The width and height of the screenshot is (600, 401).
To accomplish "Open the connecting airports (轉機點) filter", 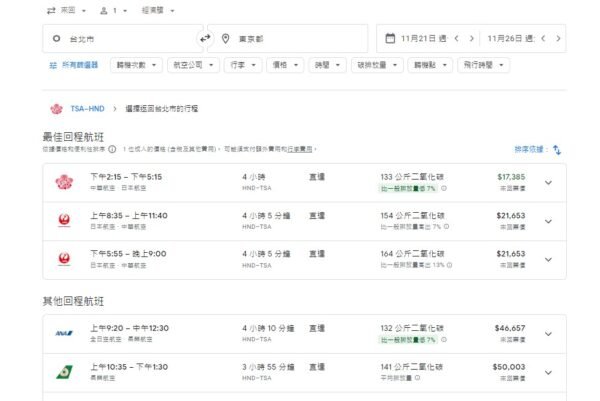I will 430,65.
